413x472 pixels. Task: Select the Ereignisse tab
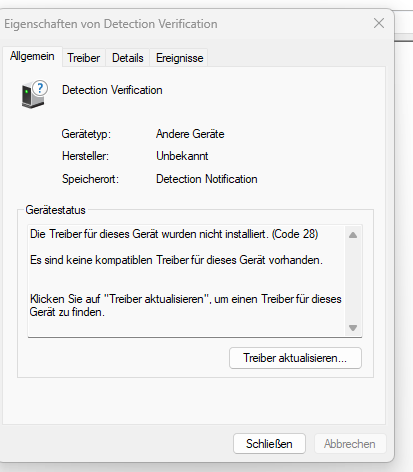point(179,58)
